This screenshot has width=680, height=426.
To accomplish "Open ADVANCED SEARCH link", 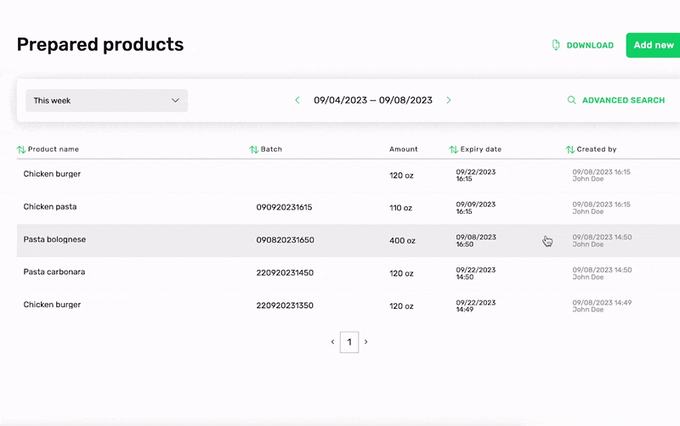I will pos(623,100).
